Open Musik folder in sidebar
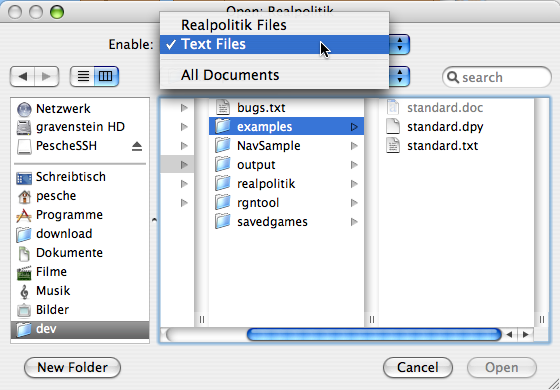 [79, 291]
